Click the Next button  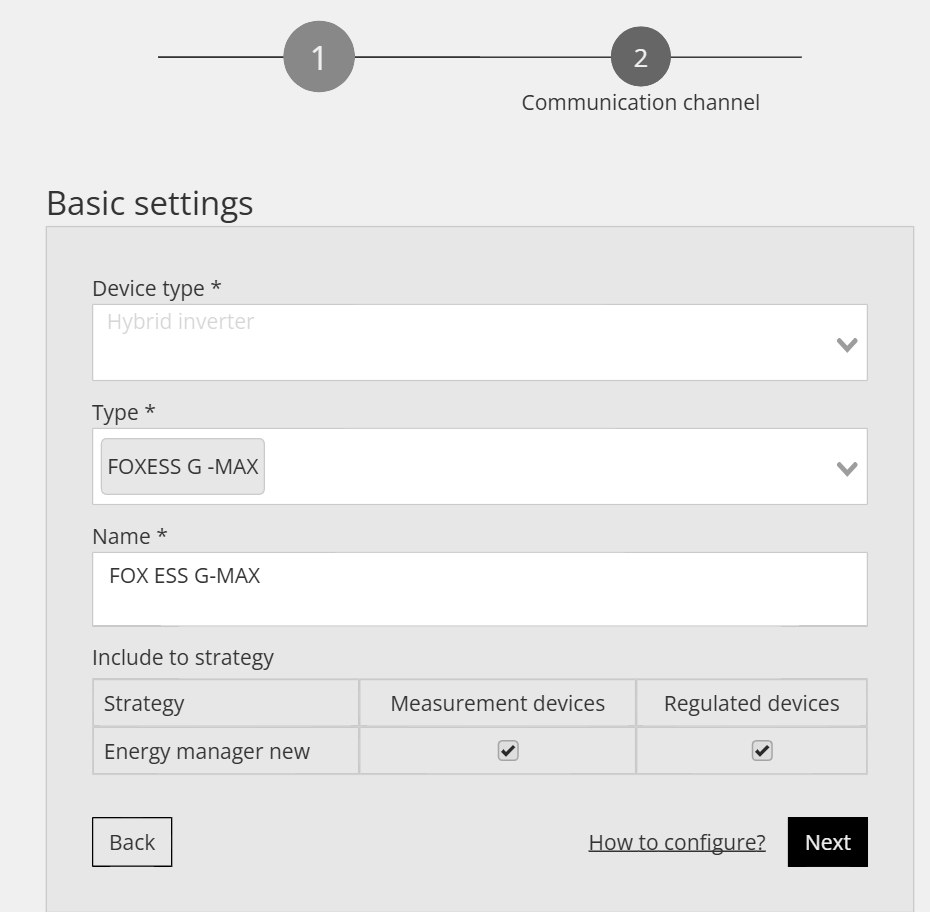828,842
